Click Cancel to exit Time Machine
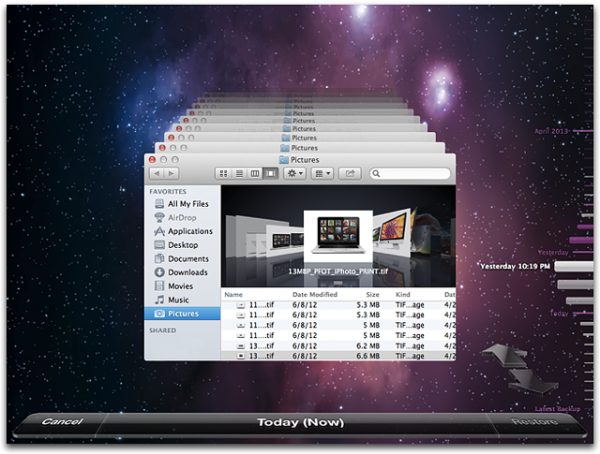600x454 pixels. [62, 421]
